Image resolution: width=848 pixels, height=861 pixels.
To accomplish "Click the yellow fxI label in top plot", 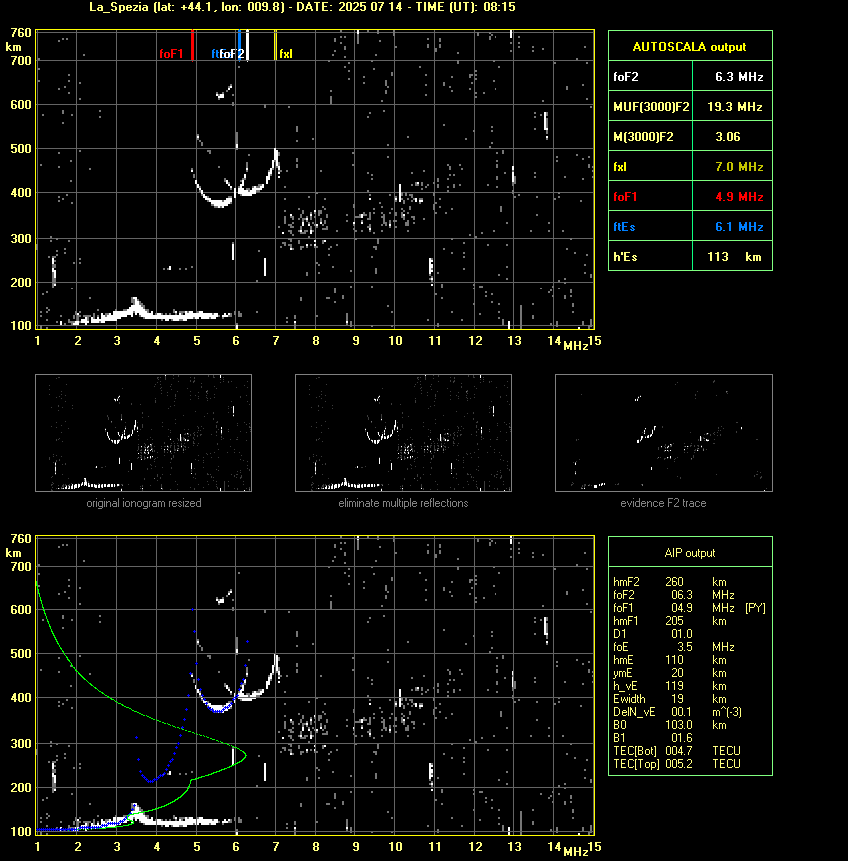I will [x=286, y=54].
